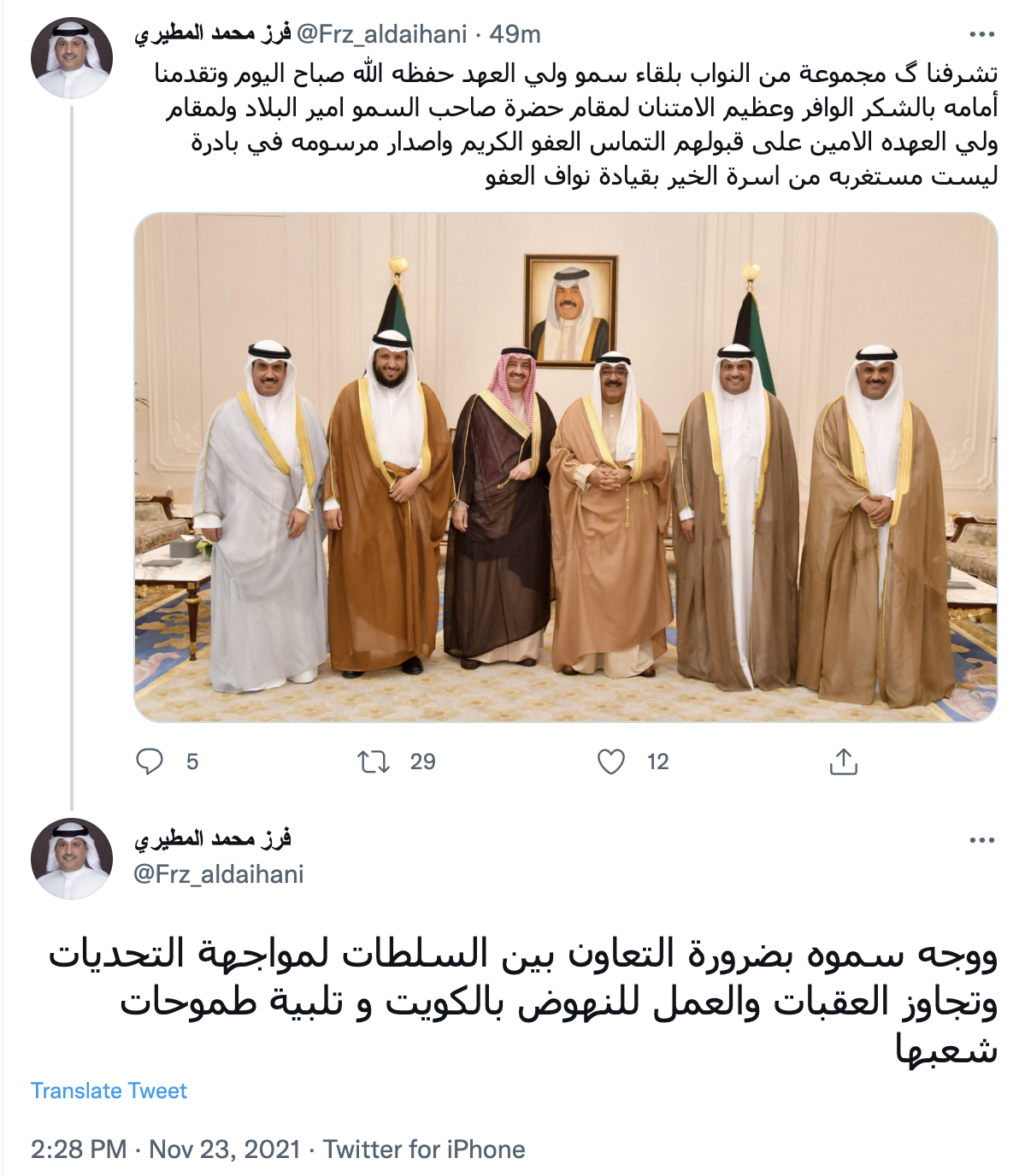
Task: Click the retweet count 29
Action: click(422, 761)
